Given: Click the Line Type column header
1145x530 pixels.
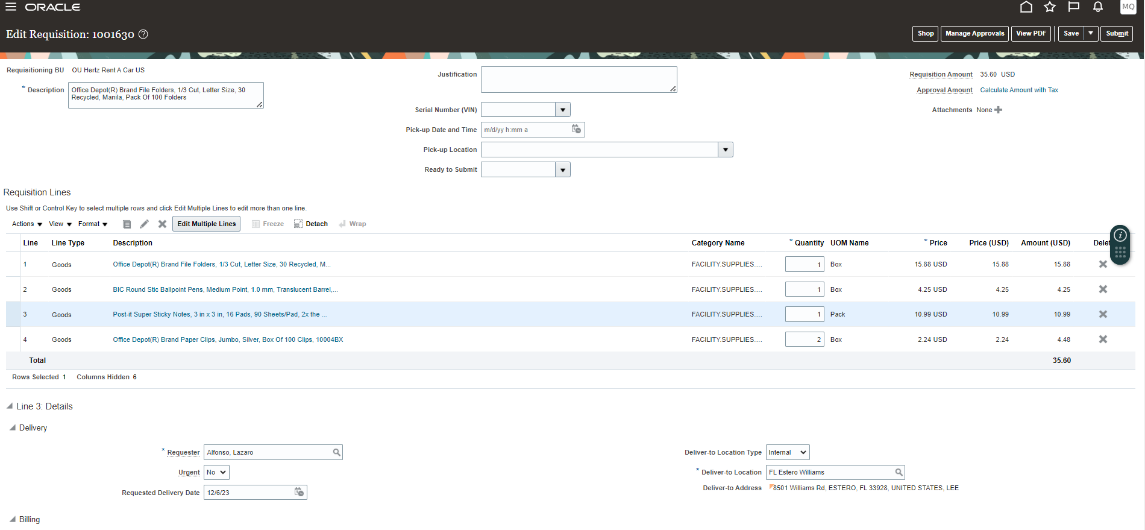Looking at the screenshot, I should [x=67, y=243].
